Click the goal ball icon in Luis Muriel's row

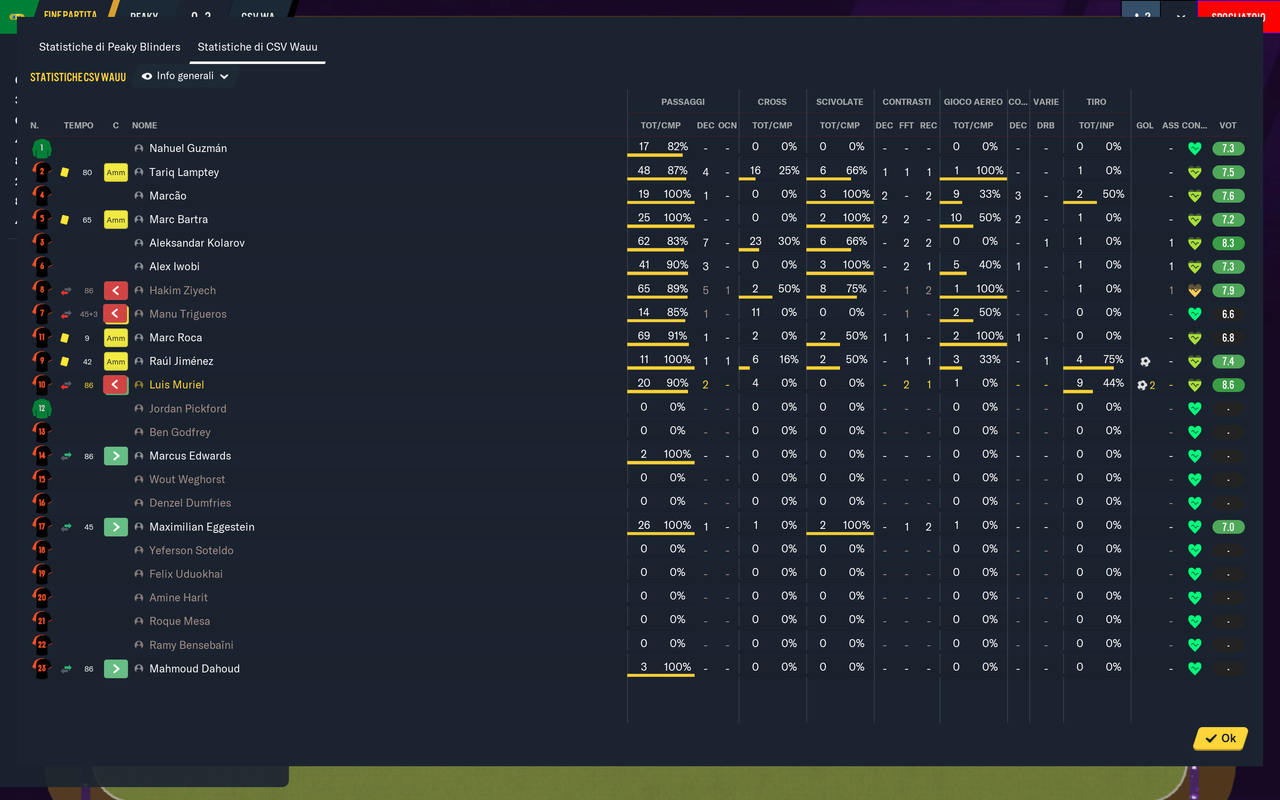1142,385
